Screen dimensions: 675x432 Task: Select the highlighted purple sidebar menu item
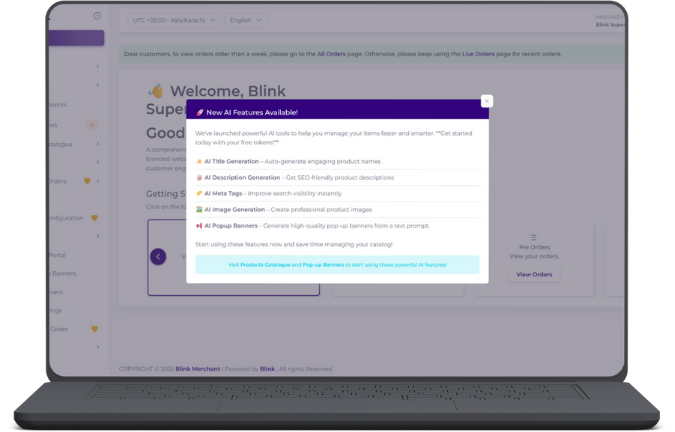click(x=76, y=38)
